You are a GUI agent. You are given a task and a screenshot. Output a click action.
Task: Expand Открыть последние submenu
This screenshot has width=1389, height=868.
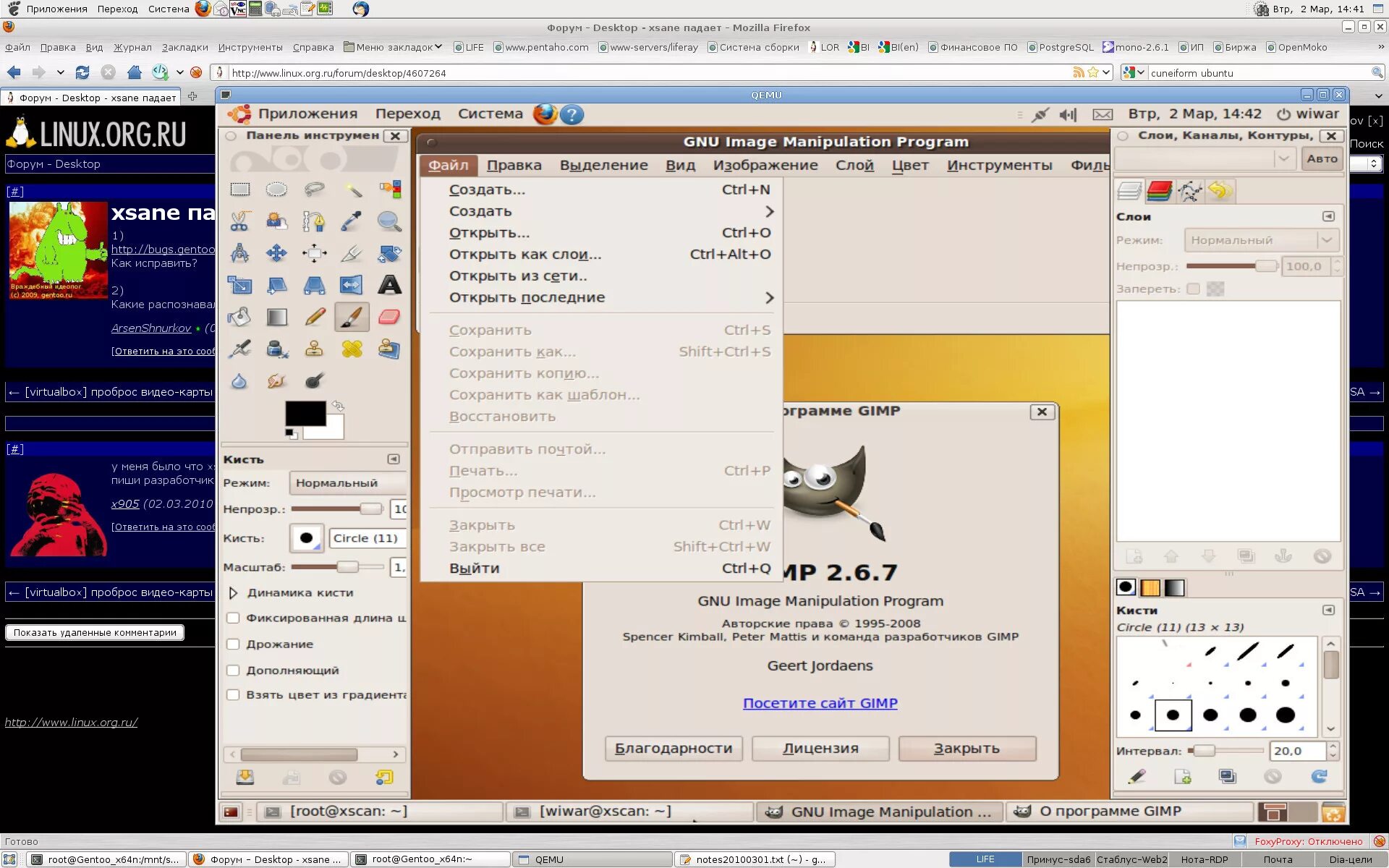tap(768, 297)
